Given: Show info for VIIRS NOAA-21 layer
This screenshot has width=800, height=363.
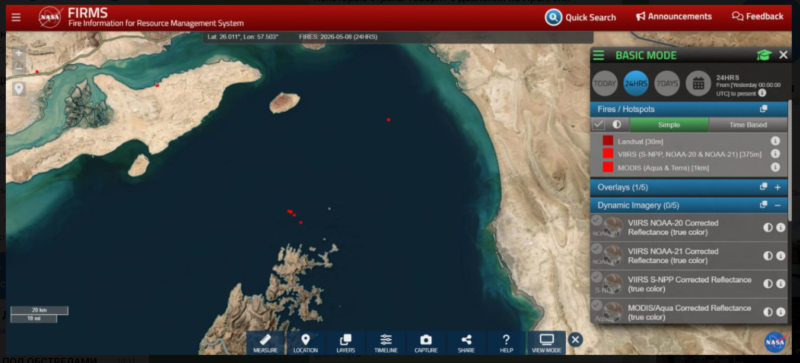Looking at the screenshot, I should 781,256.
